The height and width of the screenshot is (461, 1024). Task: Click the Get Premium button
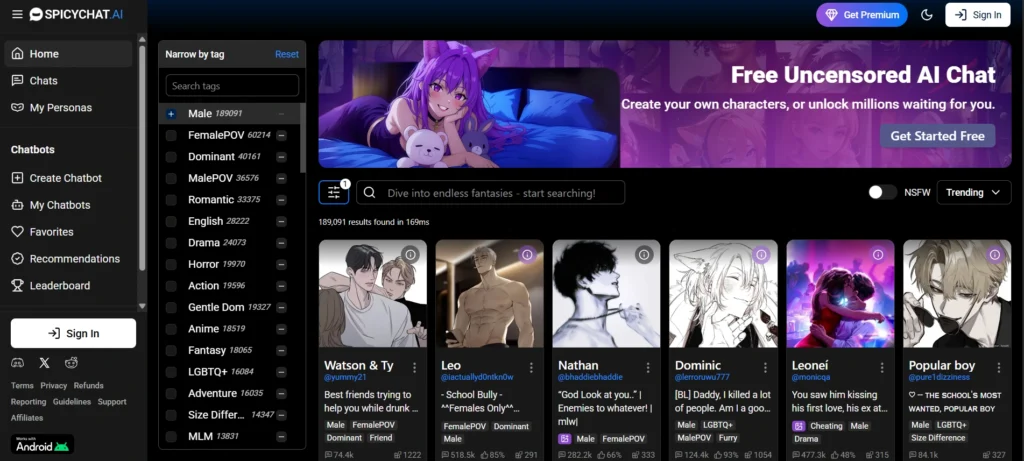click(861, 15)
